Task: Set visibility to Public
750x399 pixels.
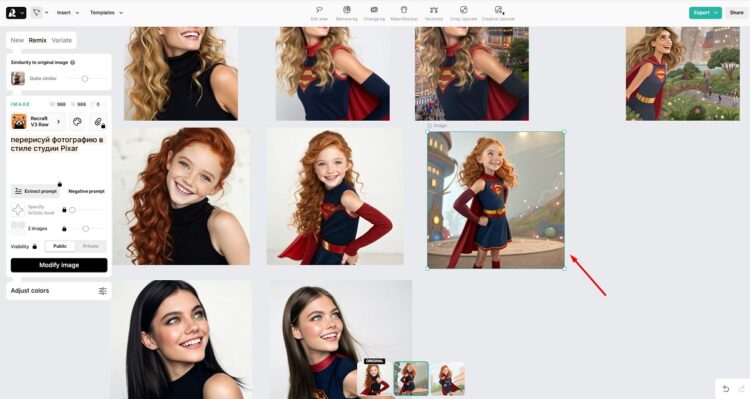Action: point(60,246)
